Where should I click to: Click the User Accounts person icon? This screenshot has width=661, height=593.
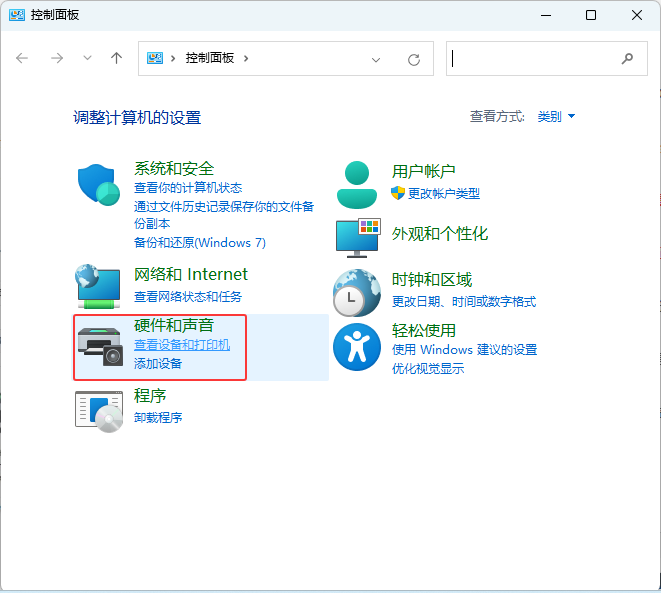pos(357,185)
